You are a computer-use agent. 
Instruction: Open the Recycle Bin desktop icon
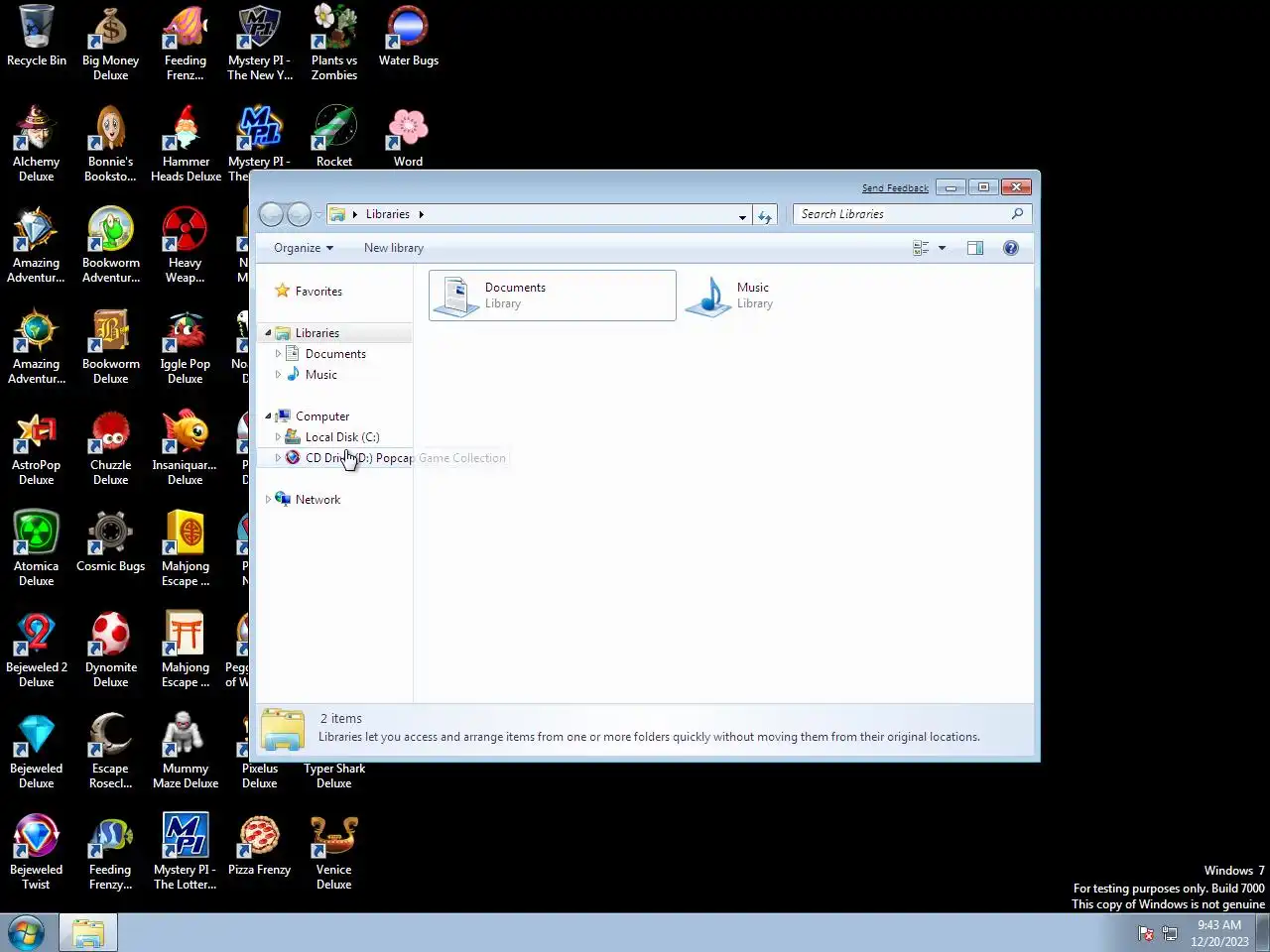click(37, 36)
